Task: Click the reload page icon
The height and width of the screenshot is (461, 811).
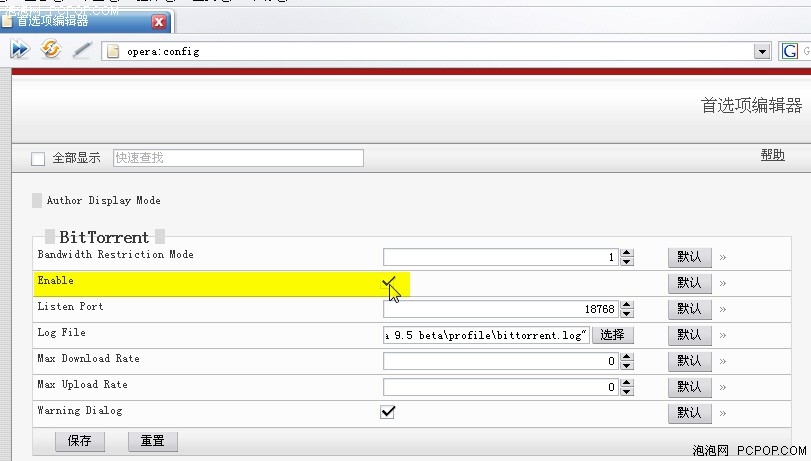Action: 51,49
